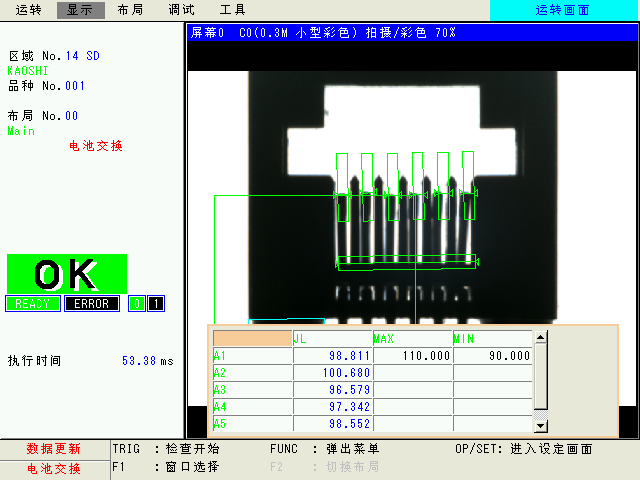This screenshot has height=480, width=640.
Task: Click the A1 MIN value 90.000
Action: (x=492, y=355)
